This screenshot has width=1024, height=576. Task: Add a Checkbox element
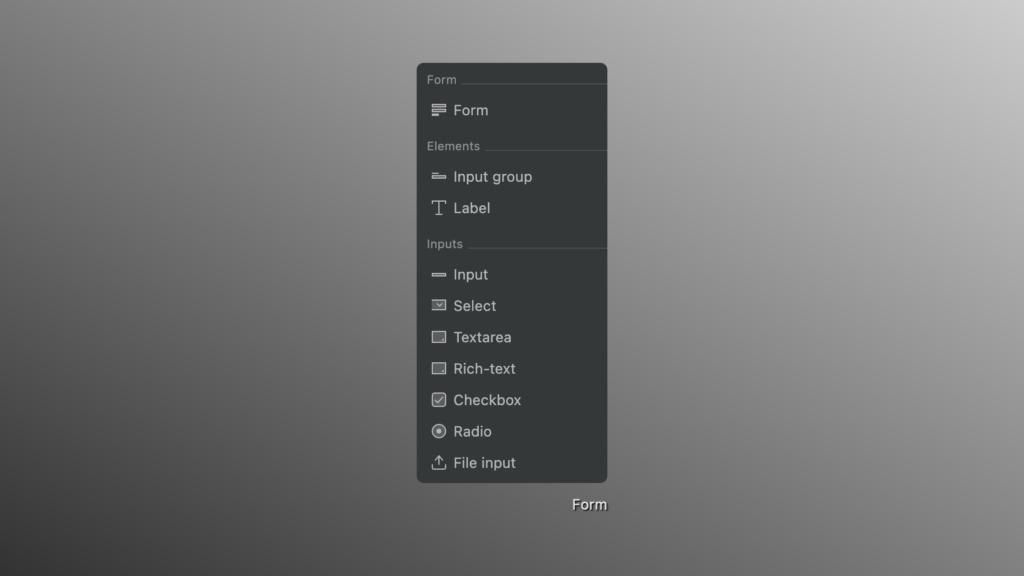coord(512,400)
